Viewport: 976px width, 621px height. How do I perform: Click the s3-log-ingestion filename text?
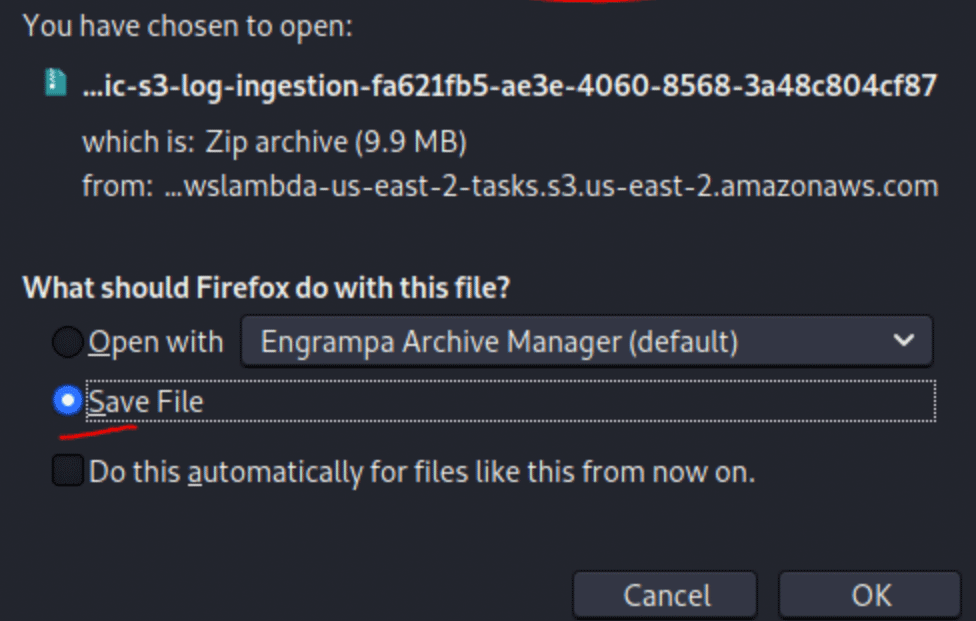coord(510,86)
